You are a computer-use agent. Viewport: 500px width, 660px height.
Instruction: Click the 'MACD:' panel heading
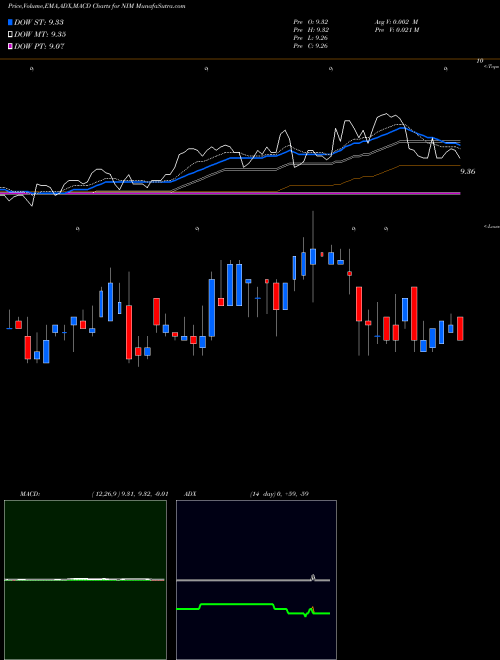click(30, 494)
